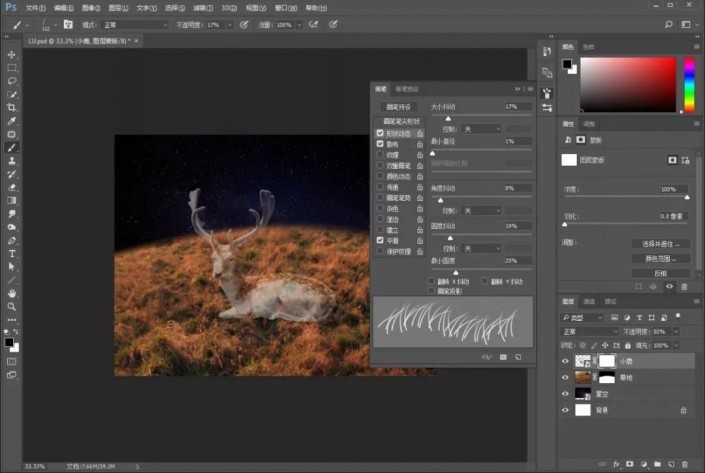Hide the top deer layer visibility eye
The width and height of the screenshot is (705, 473).
pos(566,362)
